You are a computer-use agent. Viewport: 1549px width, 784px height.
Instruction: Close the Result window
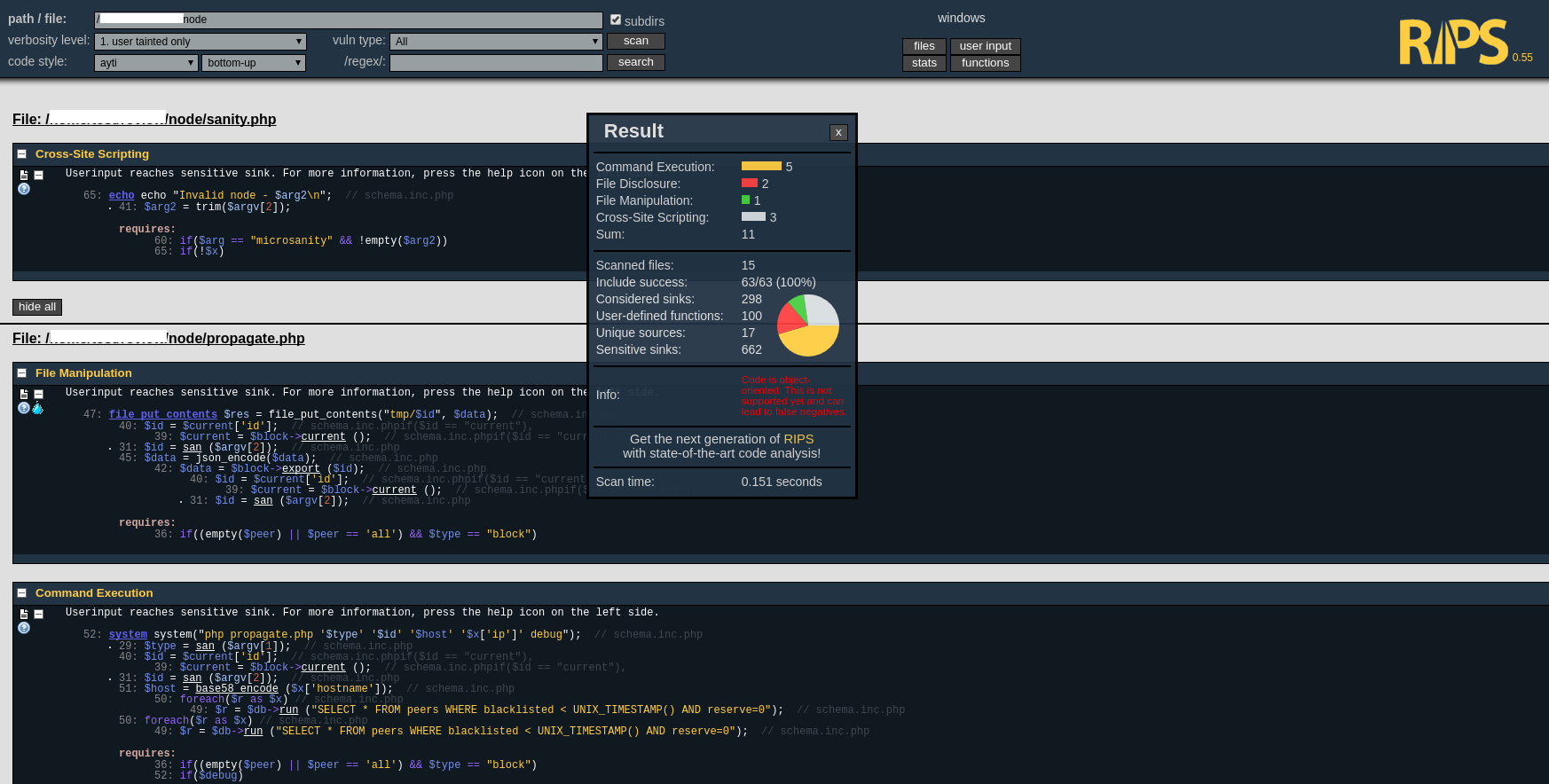pyautogui.click(x=838, y=132)
